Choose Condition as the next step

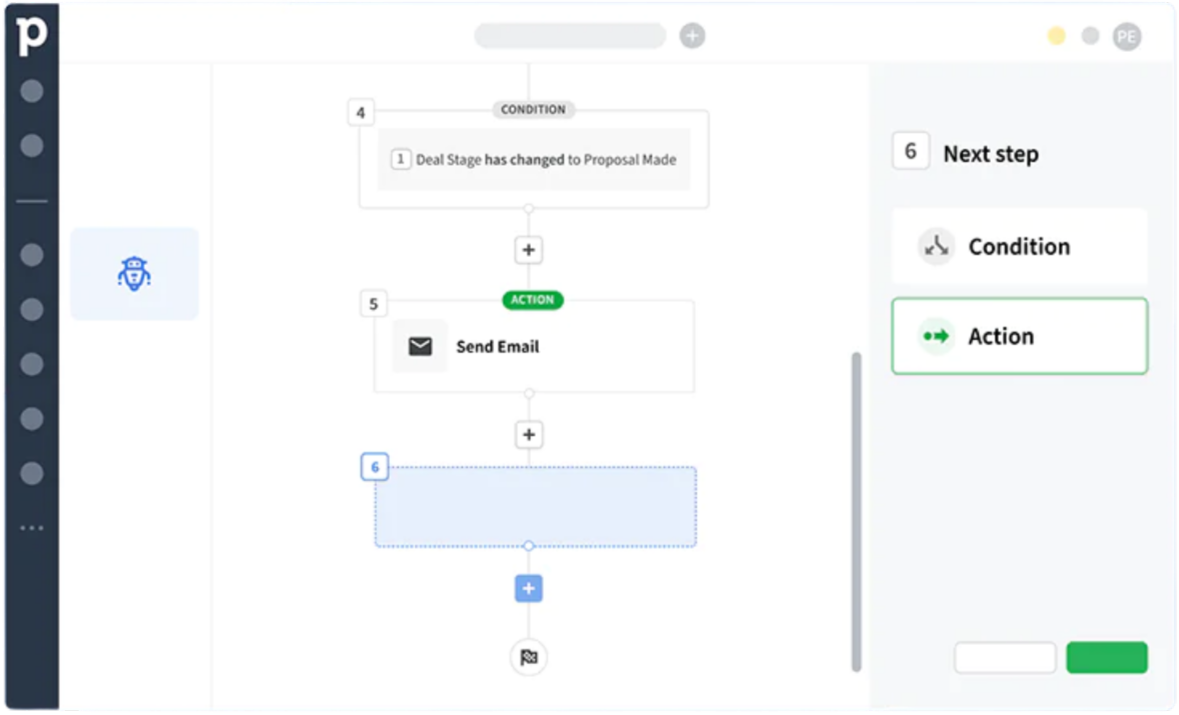[x=1019, y=246]
